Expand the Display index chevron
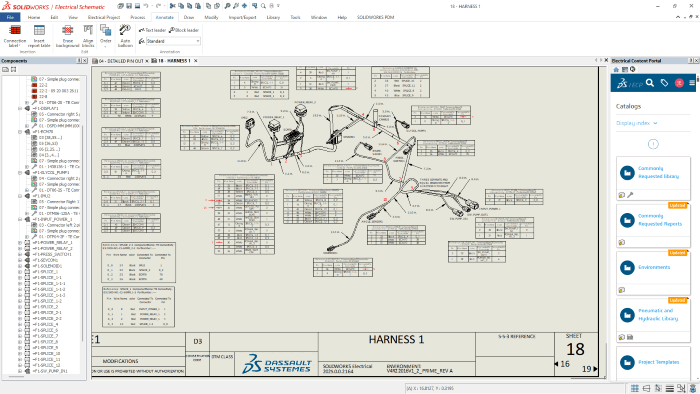 [x=655, y=123]
